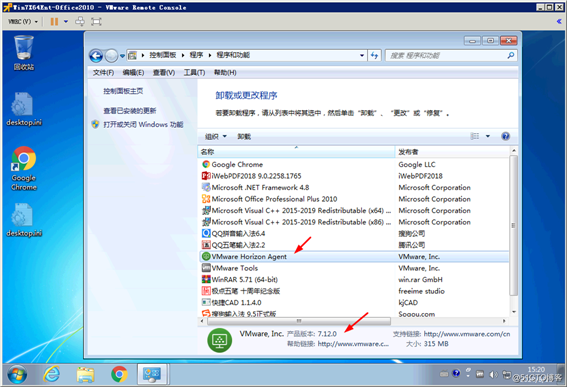Open the 控制面板主页 link
The image size is (567, 387).
pyautogui.click(x=123, y=91)
